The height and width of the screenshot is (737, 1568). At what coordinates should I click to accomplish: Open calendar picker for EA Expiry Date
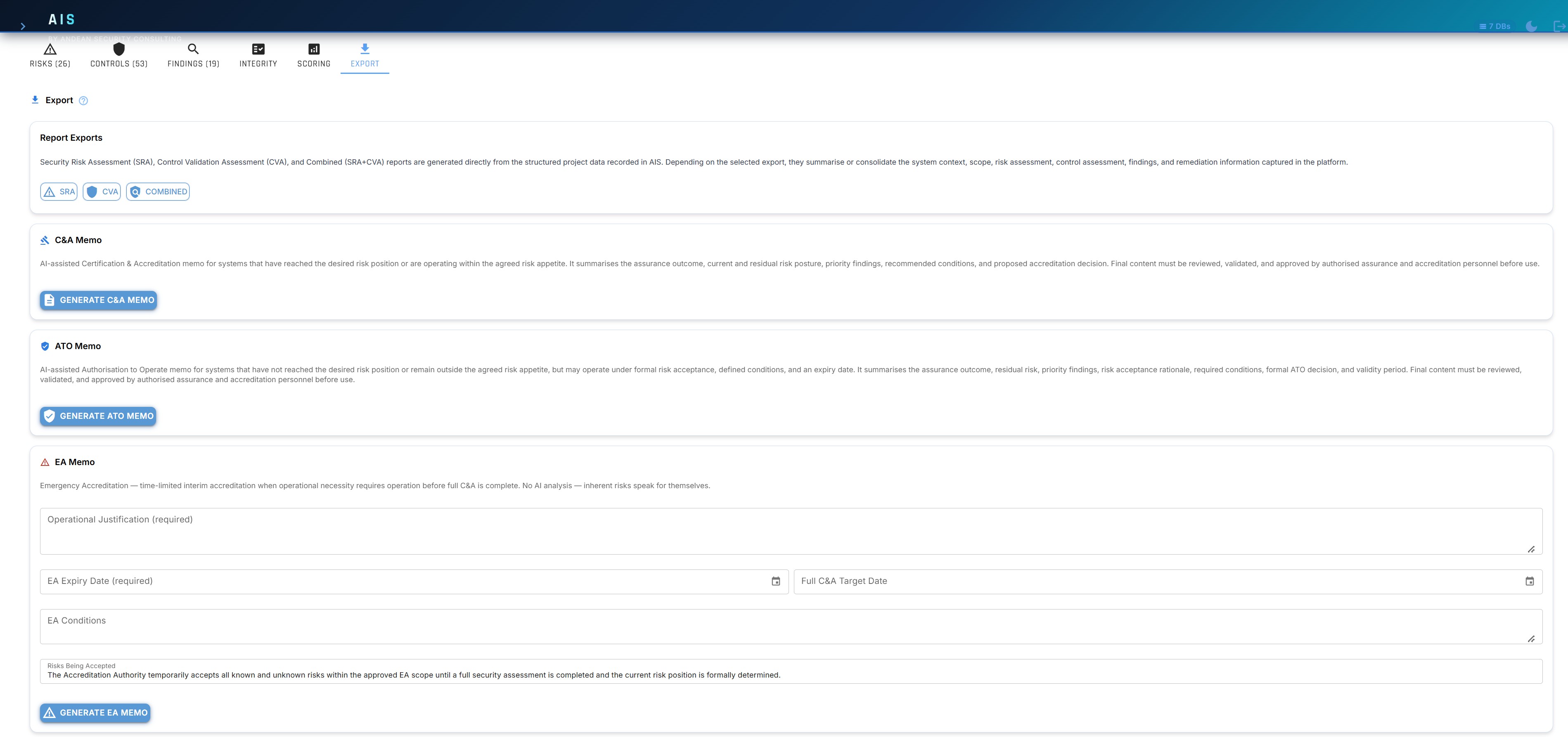pos(776,582)
